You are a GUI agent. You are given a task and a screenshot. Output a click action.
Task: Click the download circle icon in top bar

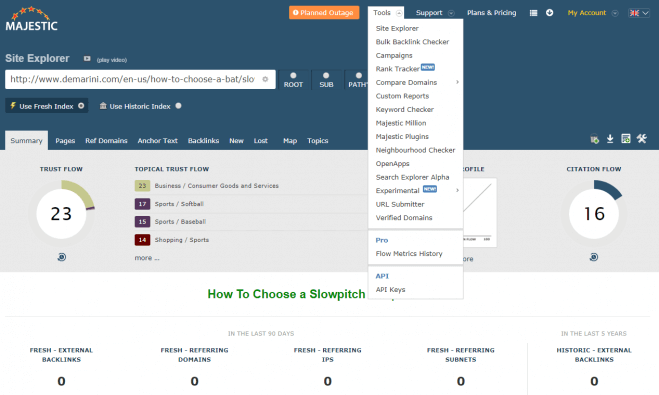click(x=549, y=13)
